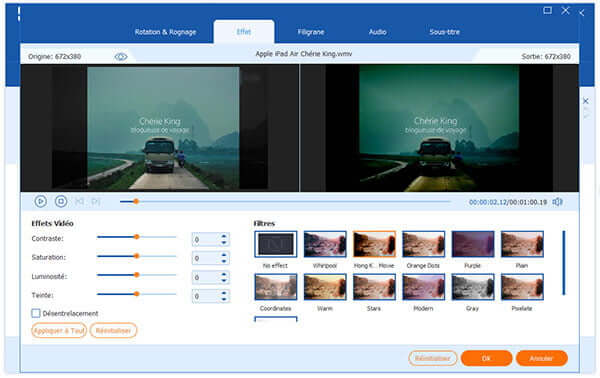Open the Rotation & Rognage tab
600x378 pixels.
pyautogui.click(x=165, y=32)
